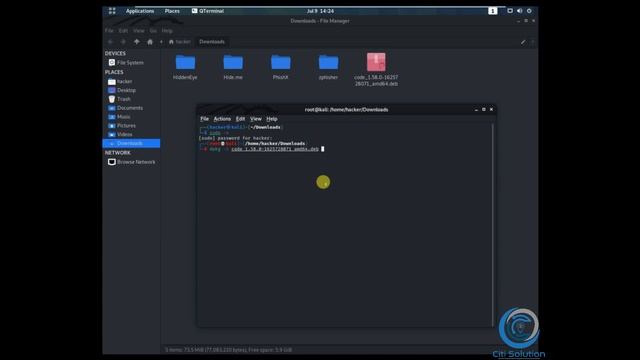This screenshot has width=640, height=360.
Task: Open the File Manager File menu
Action: point(109,31)
